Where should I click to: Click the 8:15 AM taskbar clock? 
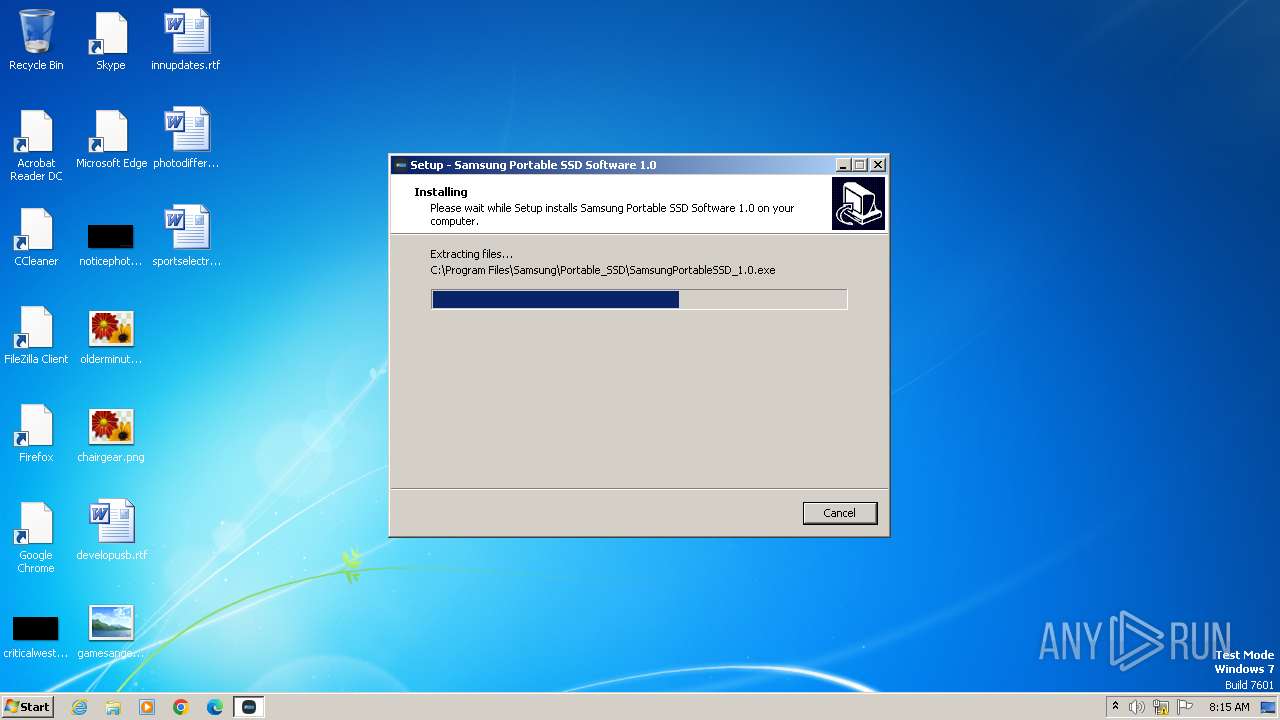(1229, 707)
